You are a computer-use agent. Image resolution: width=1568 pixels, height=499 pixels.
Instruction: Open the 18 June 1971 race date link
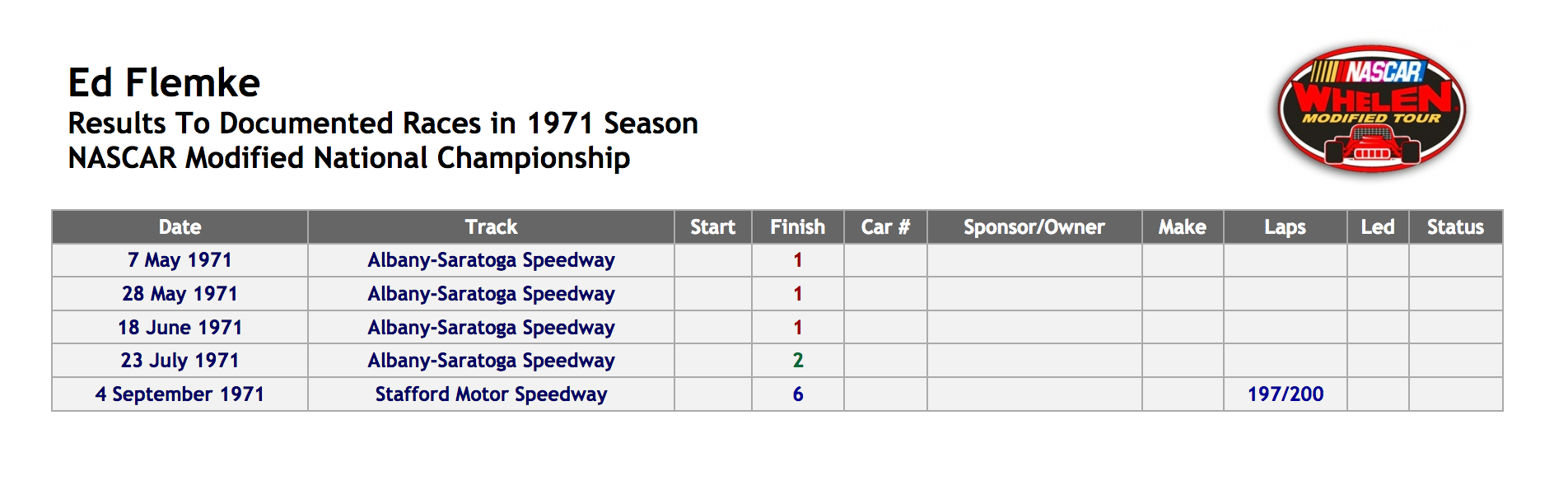pos(180,328)
